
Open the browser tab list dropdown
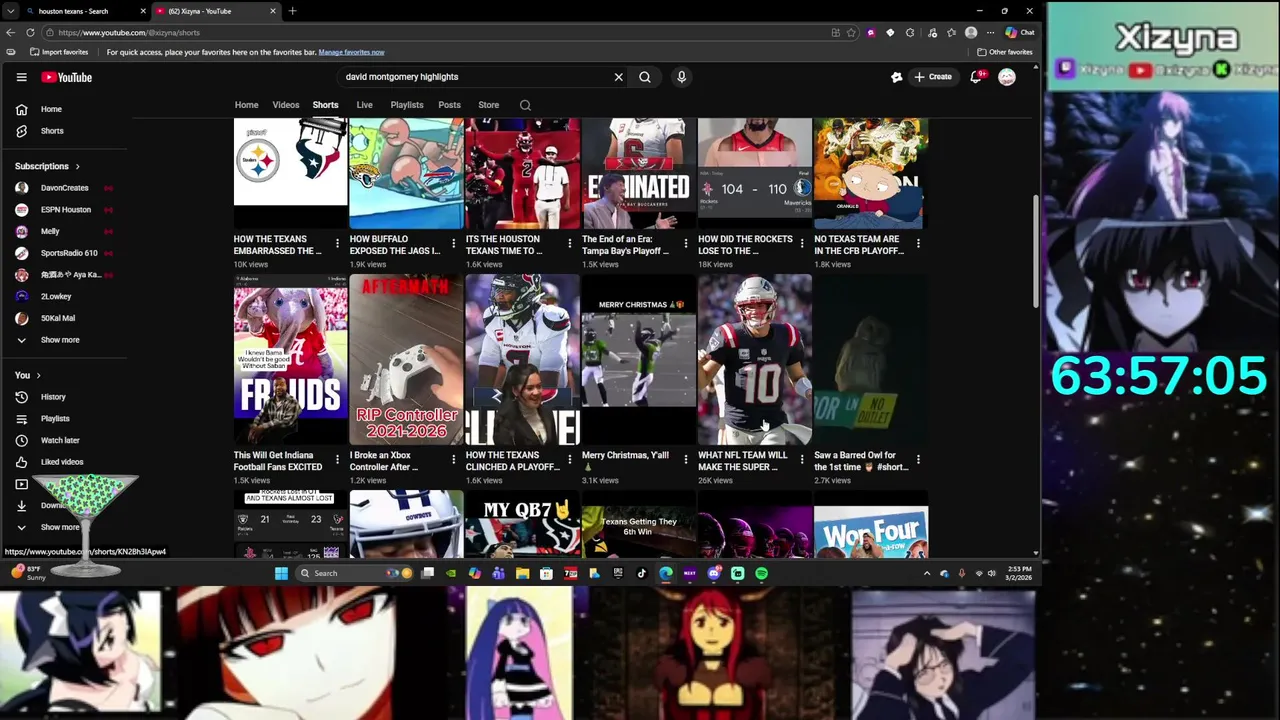[x=11, y=11]
